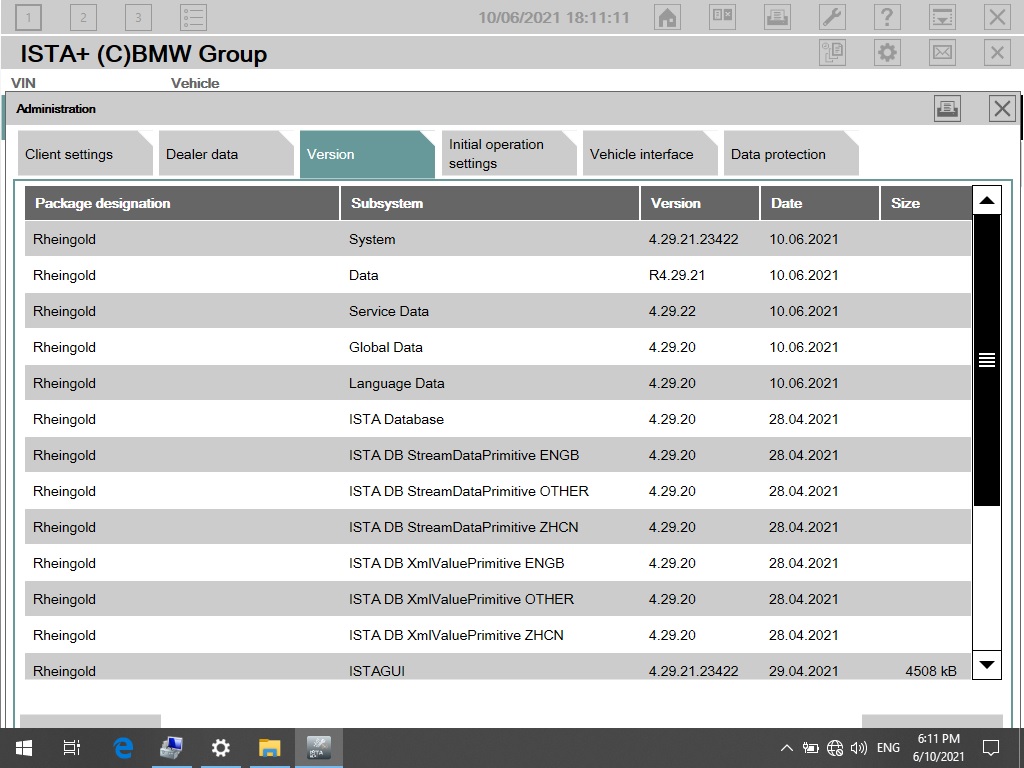Select numbered button 2 in top bar
Image resolution: width=1024 pixels, height=768 pixels.
83,18
